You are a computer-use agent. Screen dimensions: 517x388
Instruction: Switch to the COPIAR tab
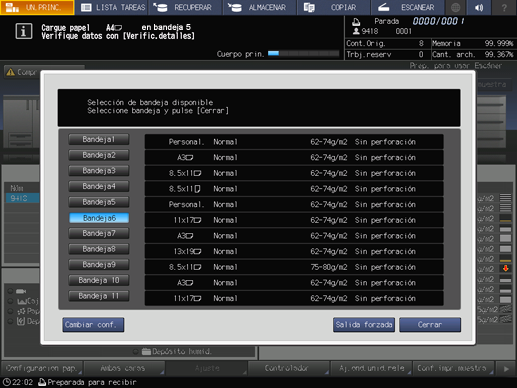click(334, 7)
